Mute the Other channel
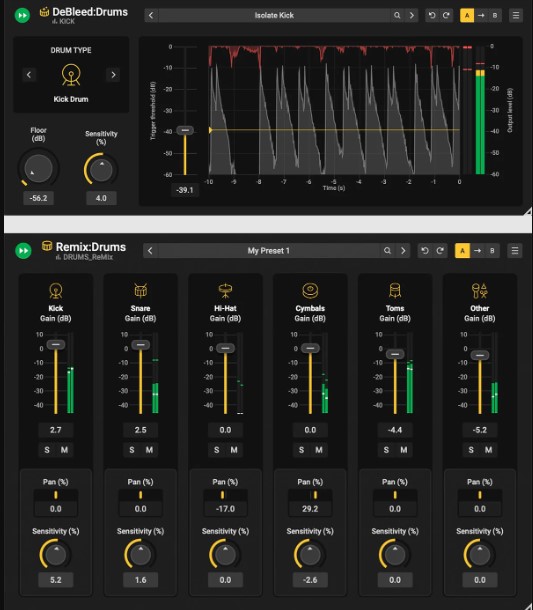533x610 pixels. click(489, 450)
